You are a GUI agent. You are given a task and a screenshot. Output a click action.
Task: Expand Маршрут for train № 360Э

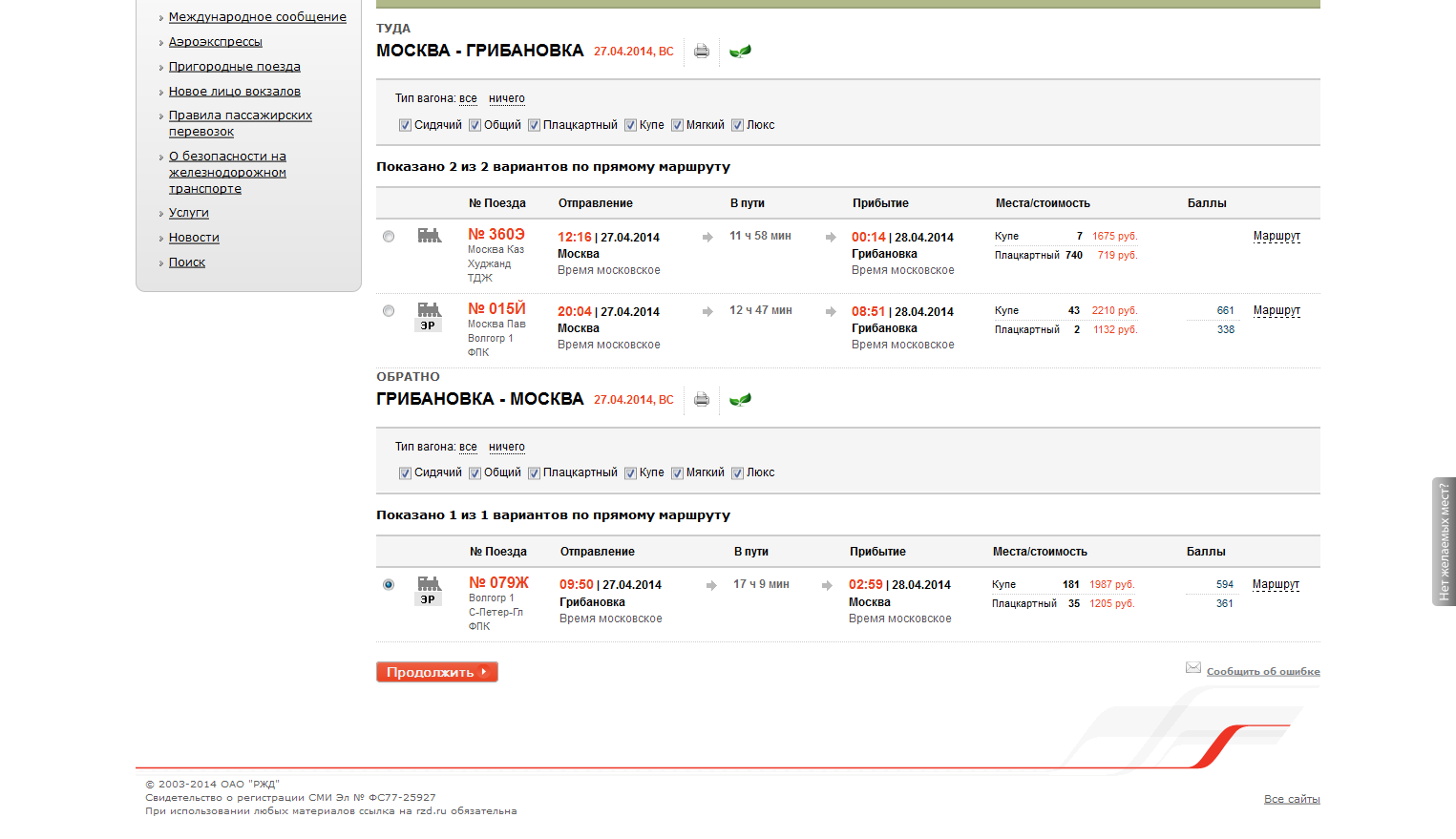point(1277,237)
